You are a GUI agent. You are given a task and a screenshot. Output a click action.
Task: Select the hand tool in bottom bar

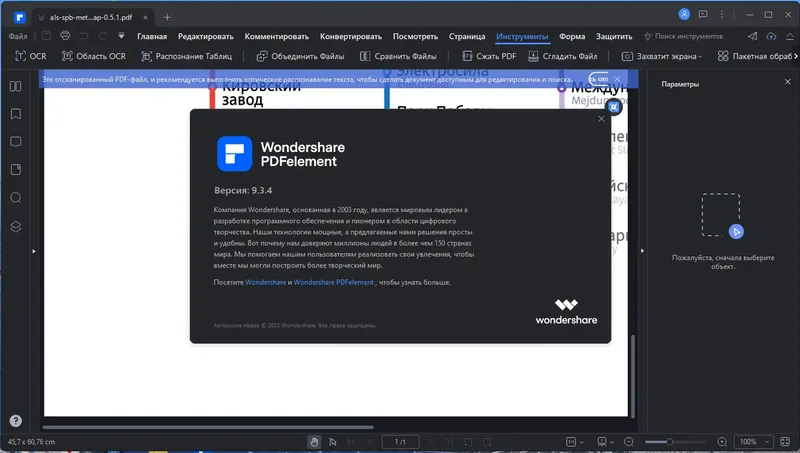point(314,442)
